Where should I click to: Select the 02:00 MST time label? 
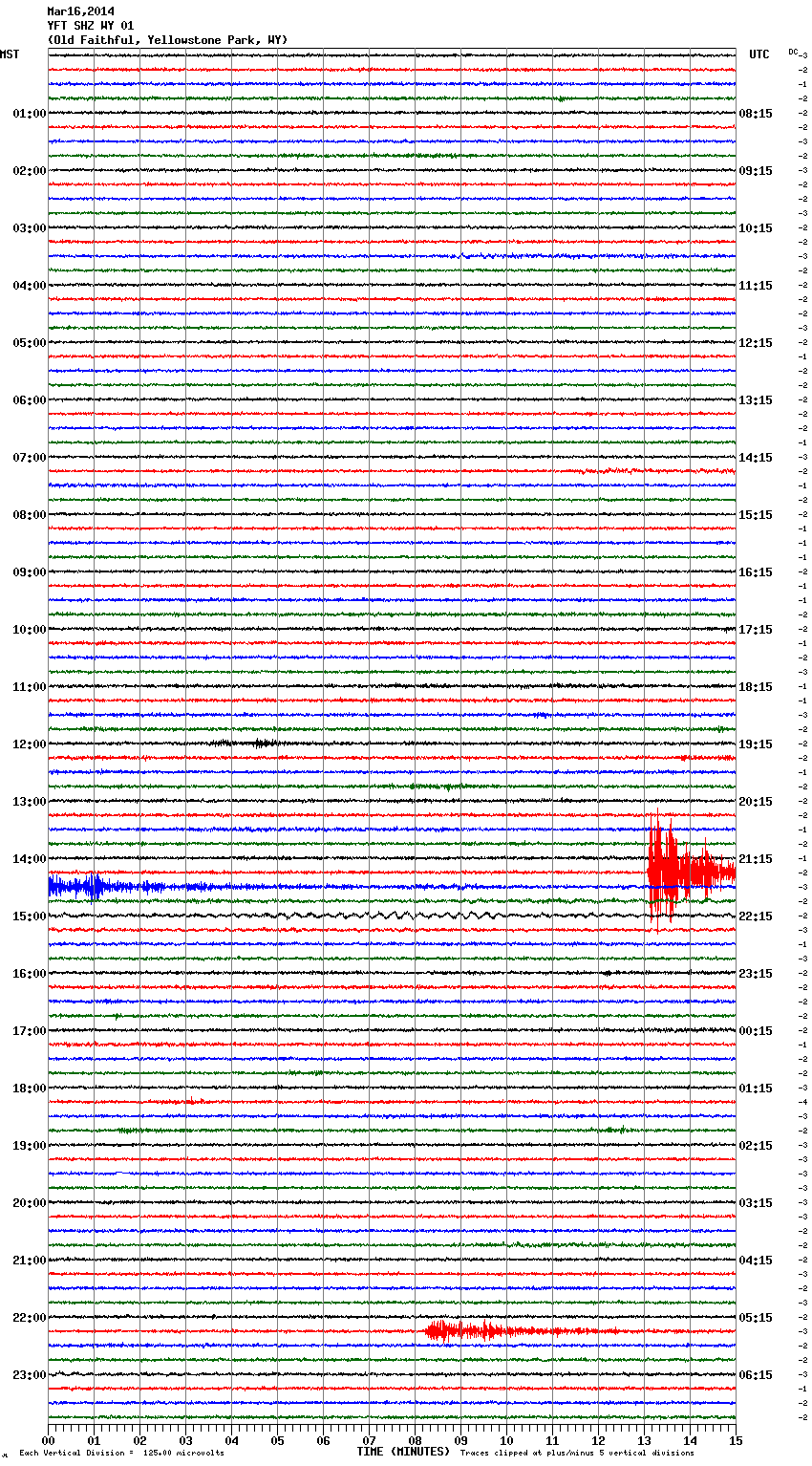[29, 171]
